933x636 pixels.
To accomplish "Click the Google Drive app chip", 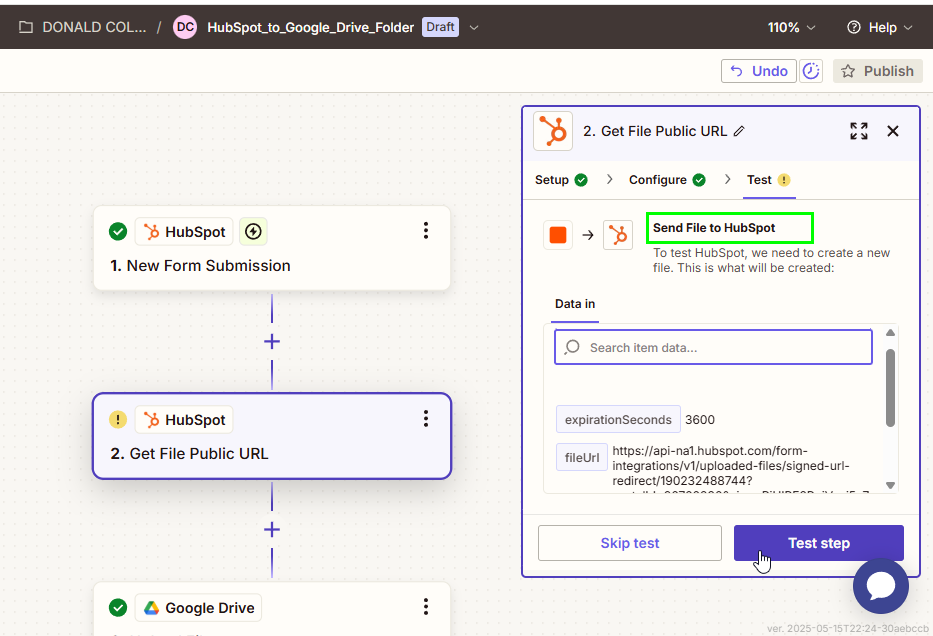I will pos(198,607).
